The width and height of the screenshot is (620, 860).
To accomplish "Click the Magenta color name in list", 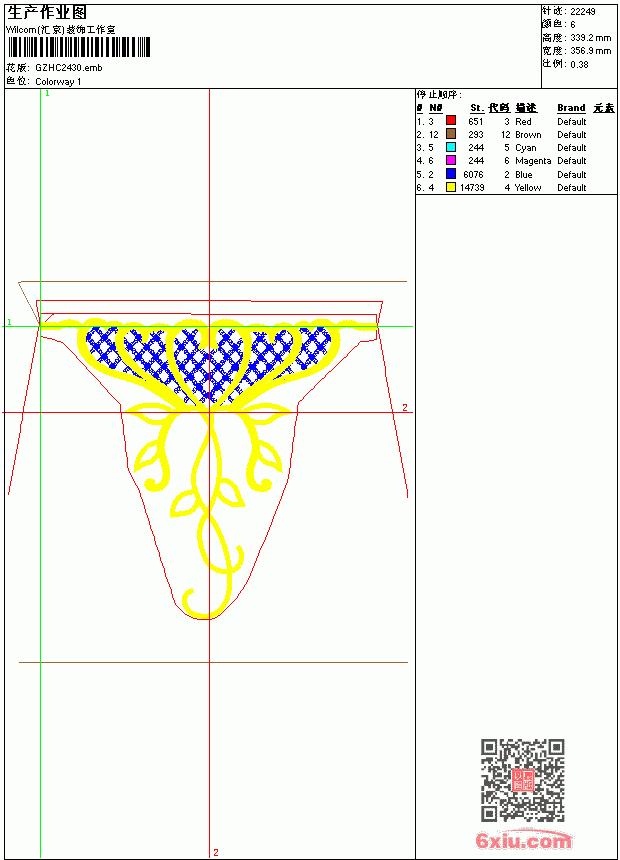I will pyautogui.click(x=533, y=161).
